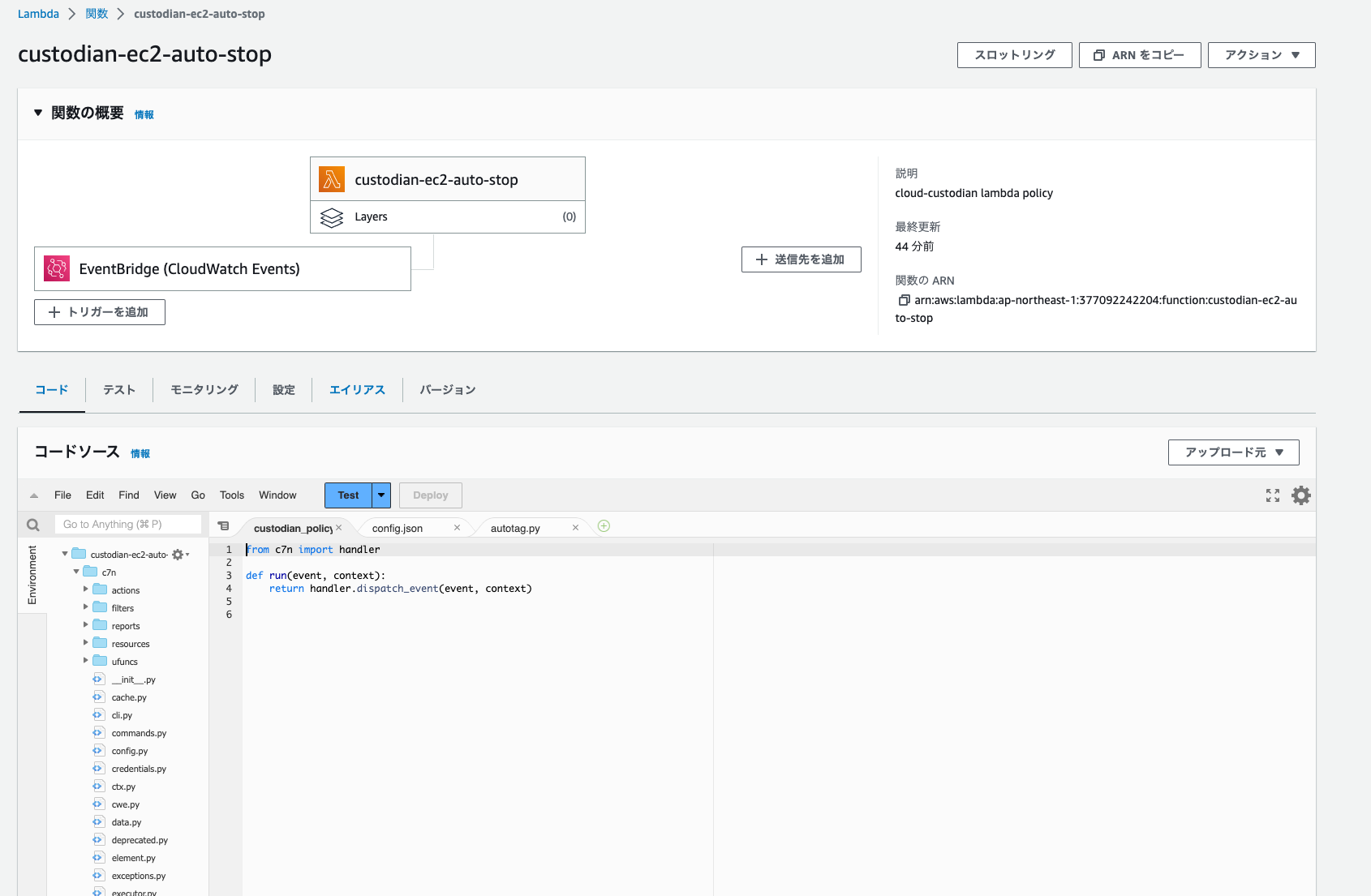The height and width of the screenshot is (896, 1371).
Task: Expand the filters folder
Action: [85, 607]
